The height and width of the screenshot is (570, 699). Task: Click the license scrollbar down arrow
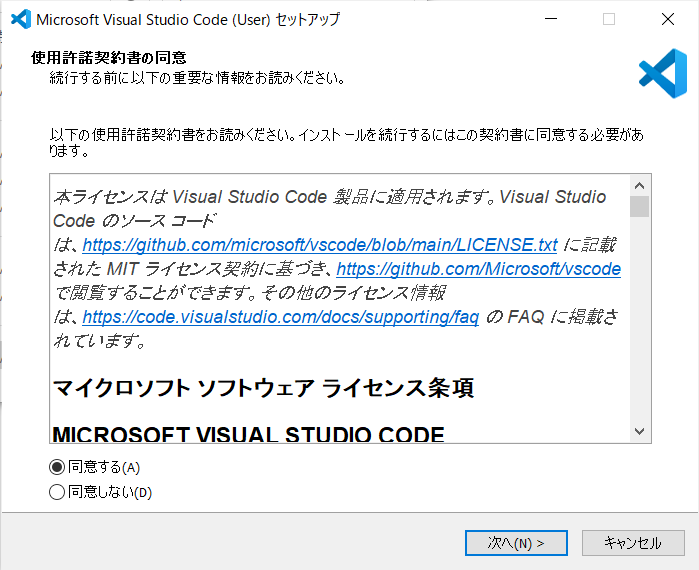640,431
